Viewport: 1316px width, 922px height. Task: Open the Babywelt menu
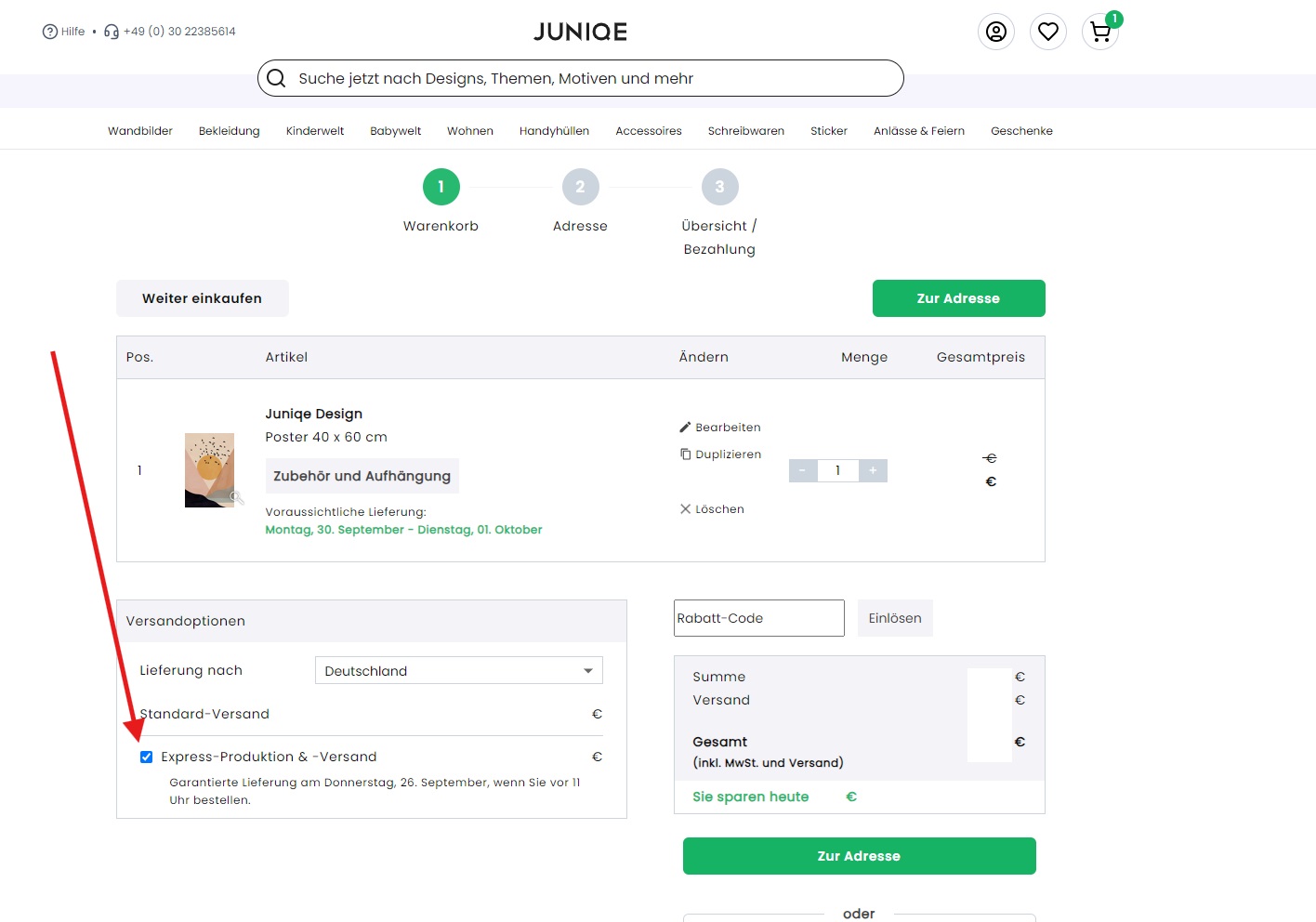coord(396,131)
